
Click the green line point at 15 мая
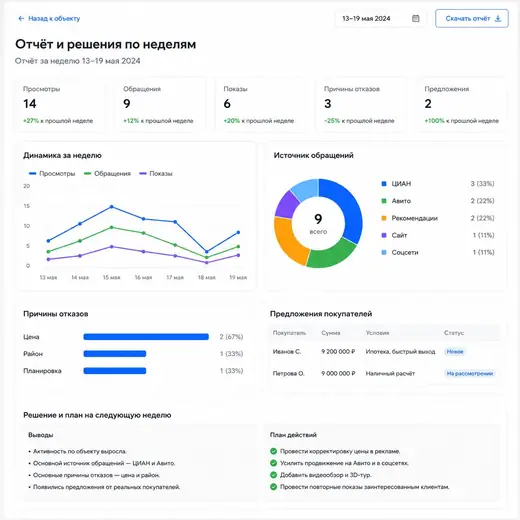112,227
